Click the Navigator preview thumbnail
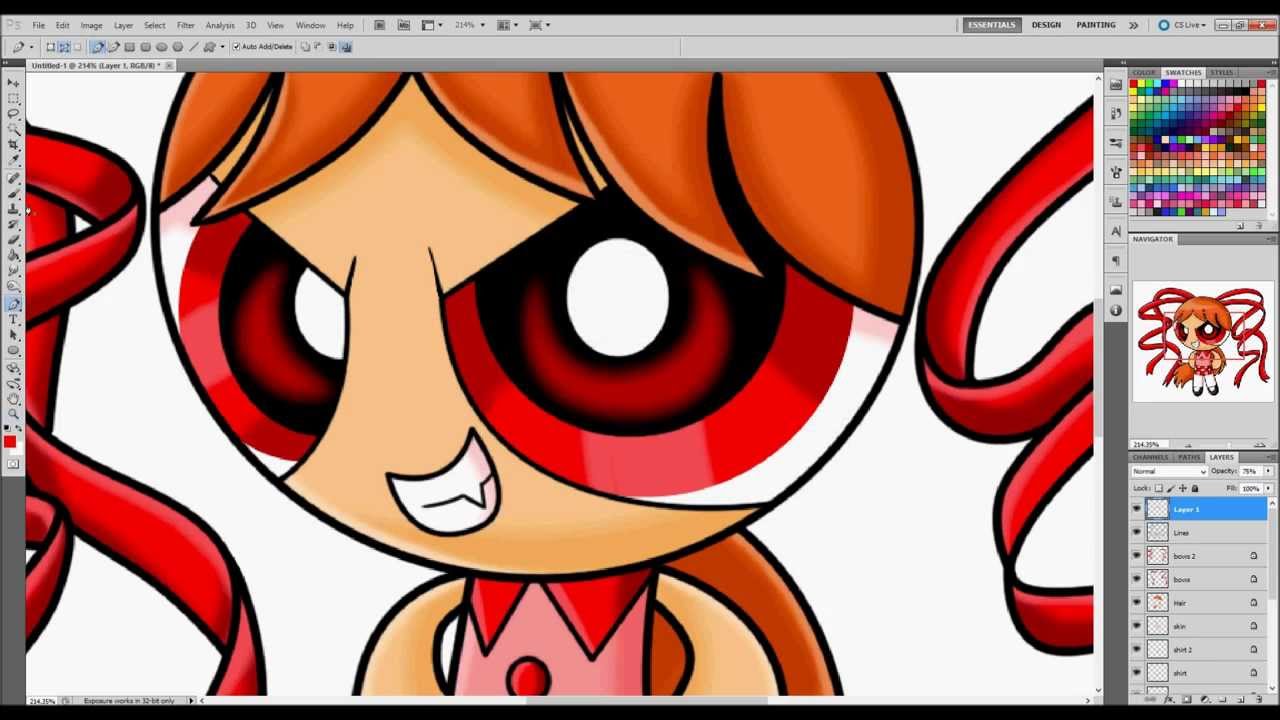The image size is (1280, 720). click(x=1203, y=343)
